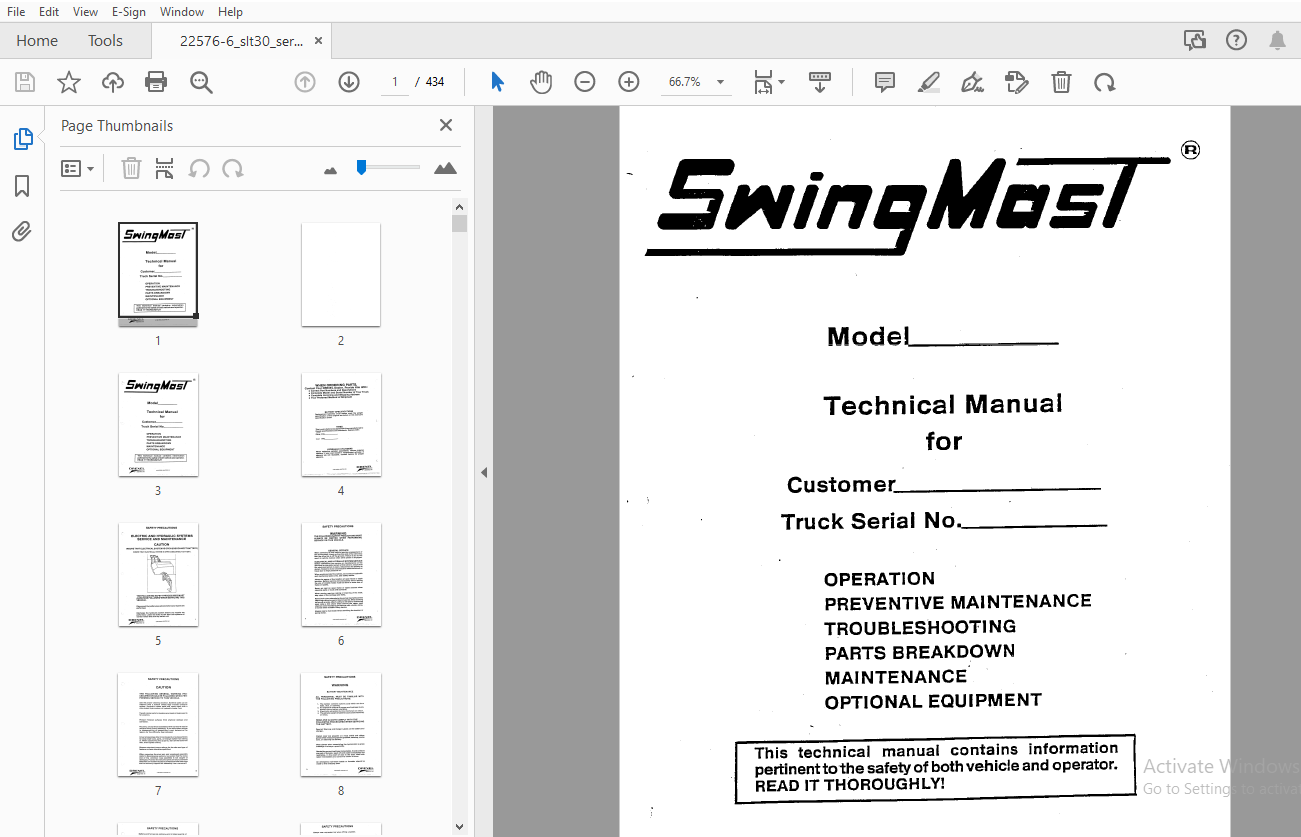Rotate thumbnails clockwise
The width and height of the screenshot is (1301, 837).
point(233,168)
